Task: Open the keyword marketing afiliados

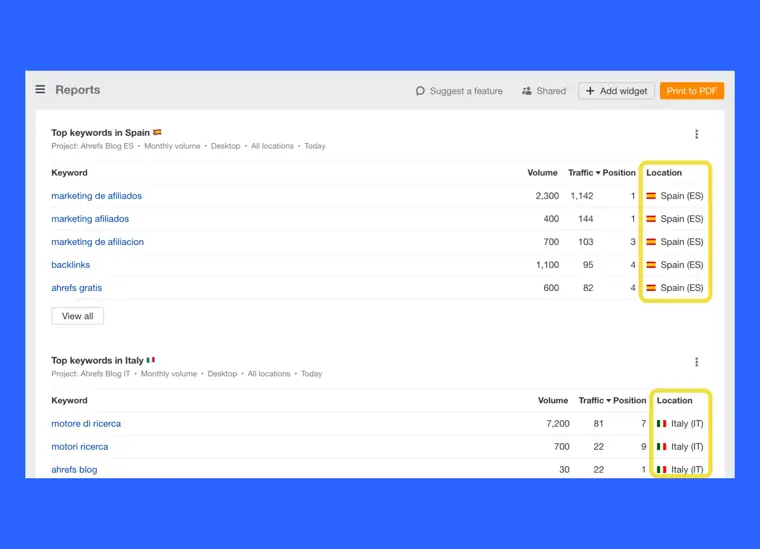Action: pos(90,219)
